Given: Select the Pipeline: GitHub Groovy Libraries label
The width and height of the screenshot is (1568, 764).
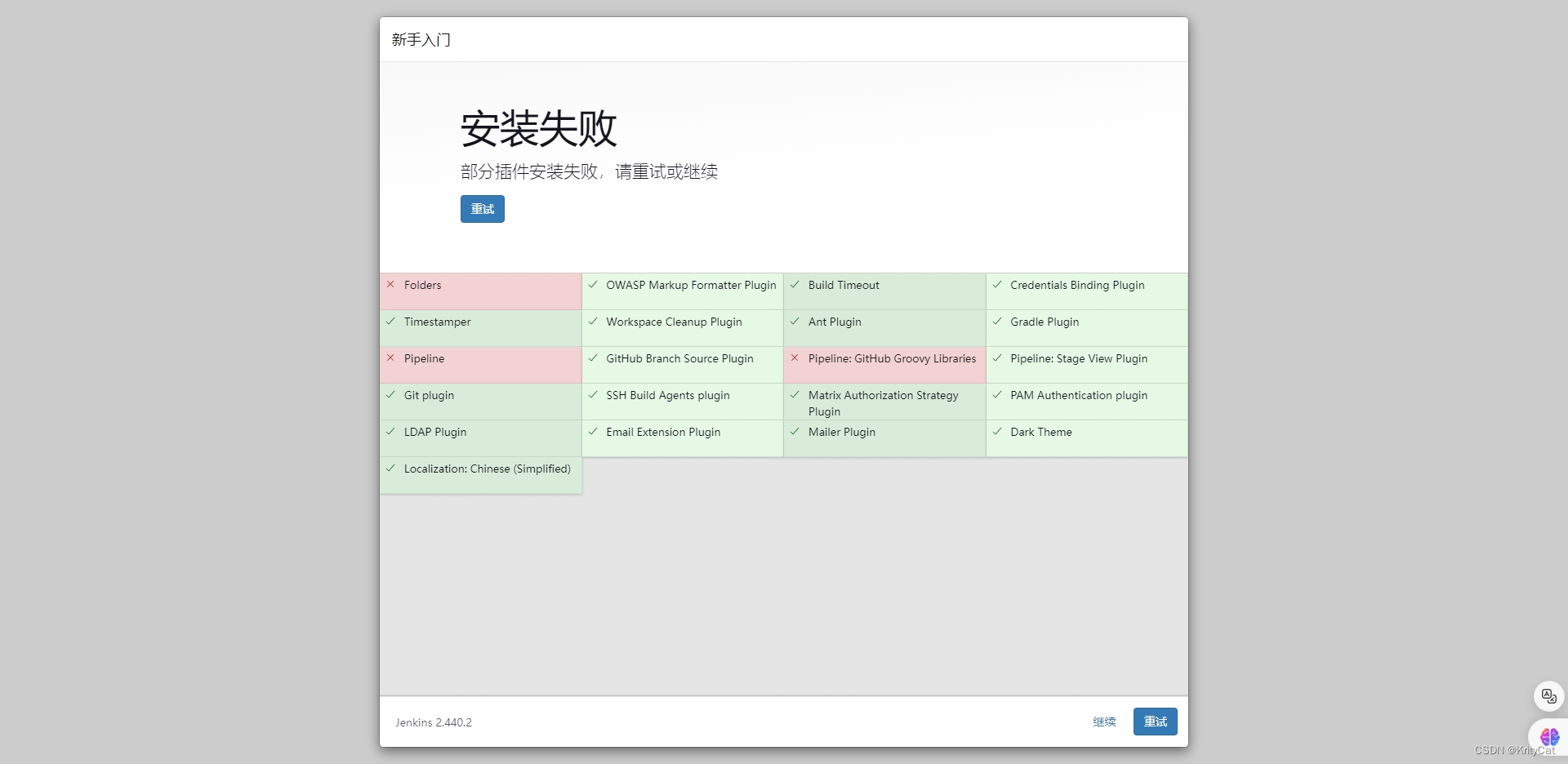Looking at the screenshot, I should tap(892, 358).
